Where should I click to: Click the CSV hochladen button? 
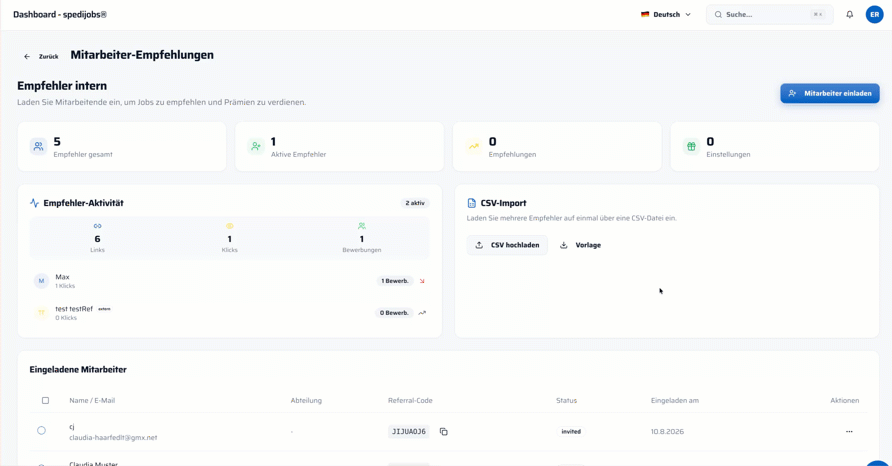pos(507,245)
